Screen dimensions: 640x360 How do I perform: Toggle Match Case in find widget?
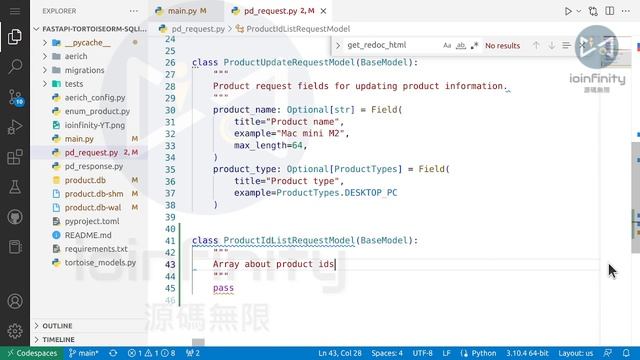[447, 45]
